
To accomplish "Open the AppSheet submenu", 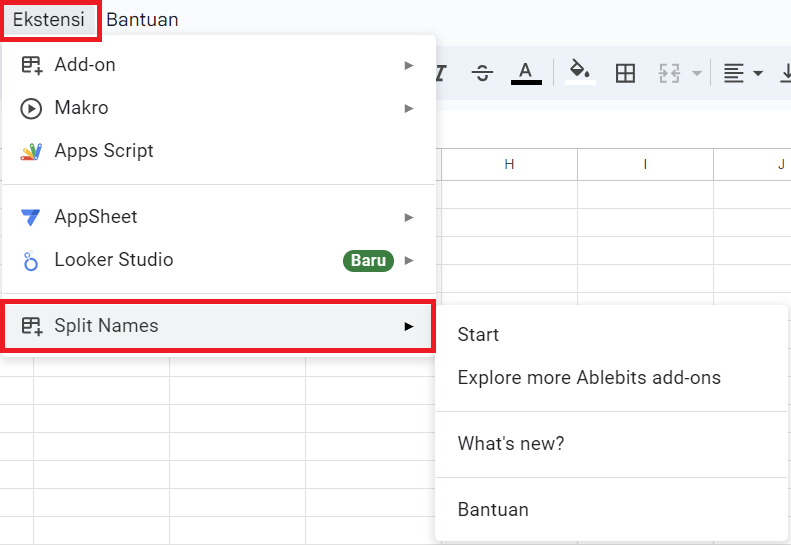I will click(218, 217).
